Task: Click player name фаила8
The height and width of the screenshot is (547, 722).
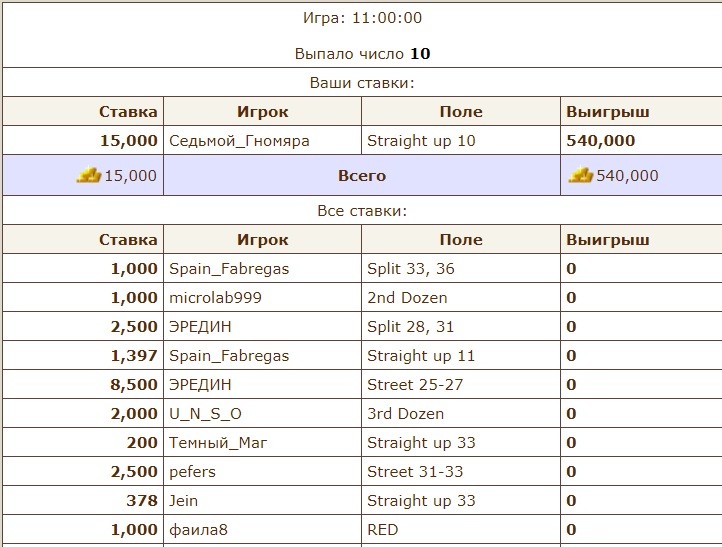Action: (198, 529)
